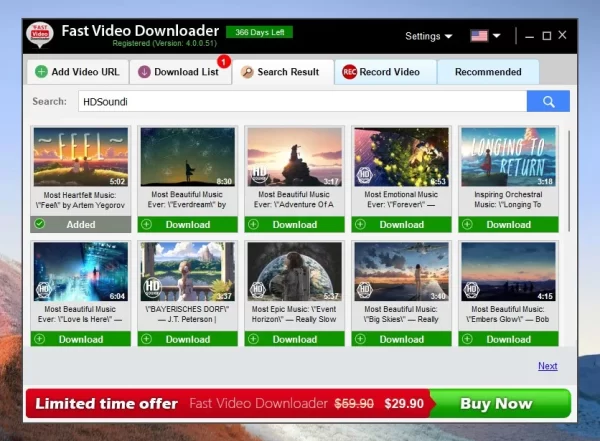Click the title "Most Epic Music: Event Horizon"

click(x=294, y=314)
